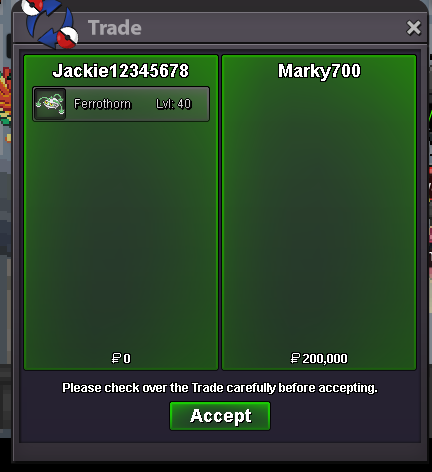The image size is (432, 472).
Task: Click the Pokédollar symbol beside 200,000
Action: 295,358
